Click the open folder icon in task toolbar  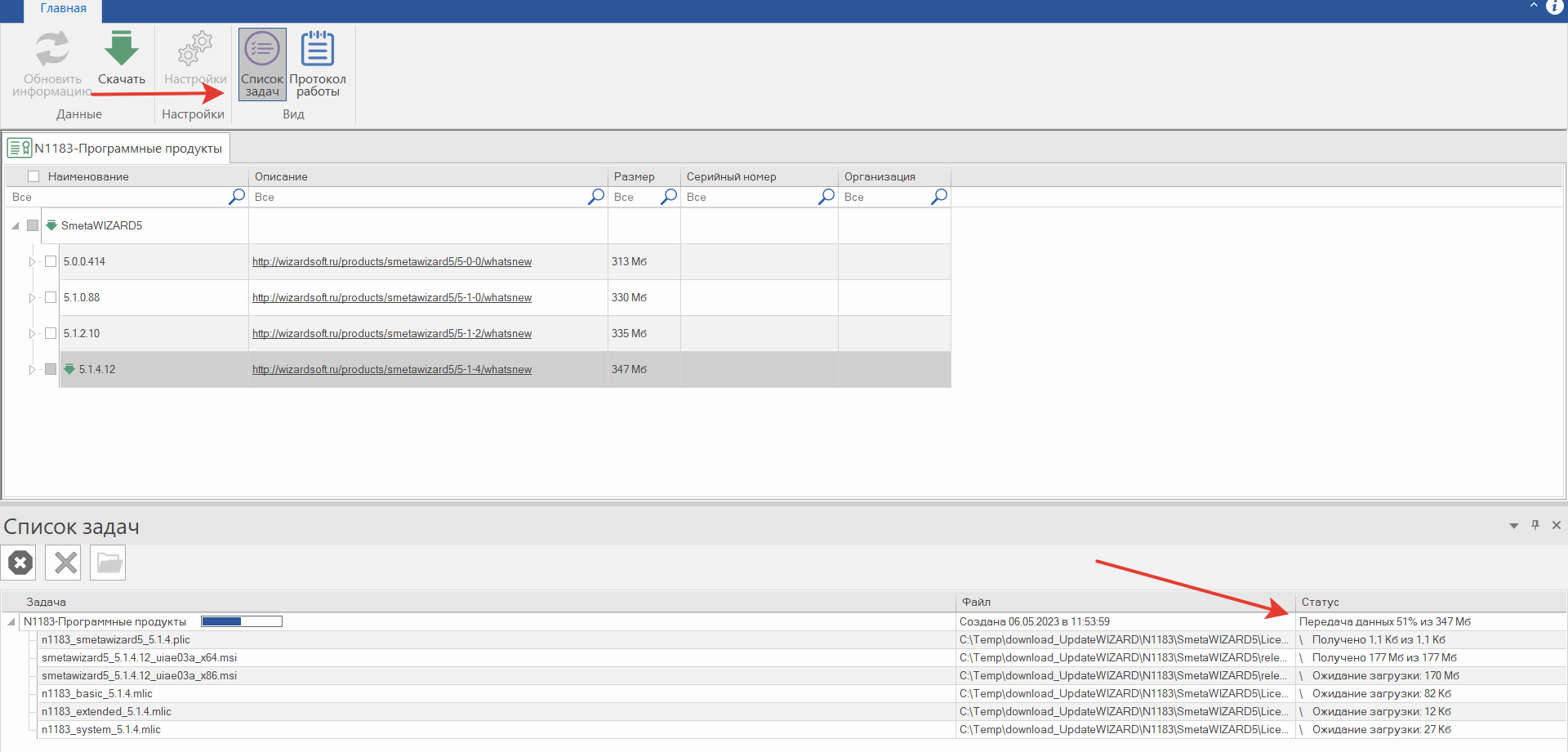(x=109, y=563)
